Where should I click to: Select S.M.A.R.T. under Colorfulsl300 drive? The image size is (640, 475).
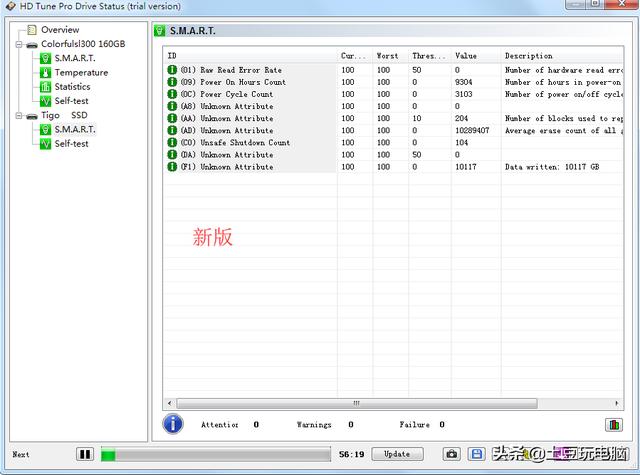pos(74,59)
